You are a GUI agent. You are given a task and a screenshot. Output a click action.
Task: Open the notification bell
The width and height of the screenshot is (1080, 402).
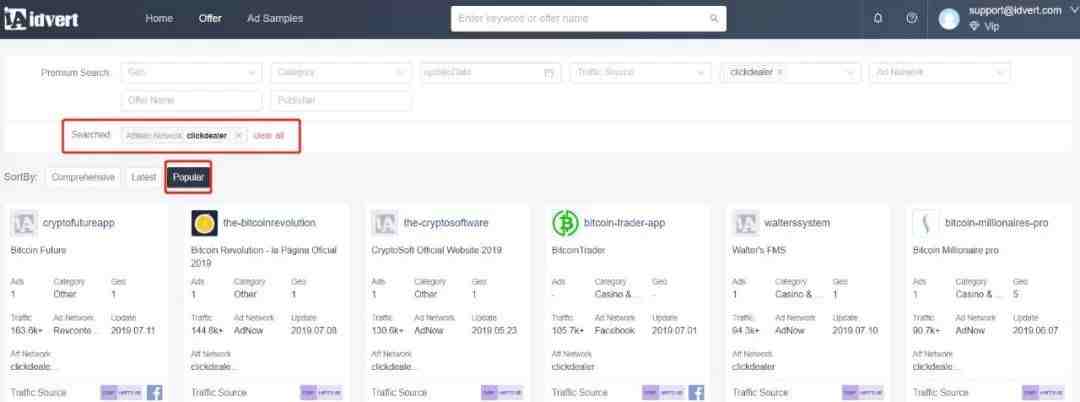(878, 19)
